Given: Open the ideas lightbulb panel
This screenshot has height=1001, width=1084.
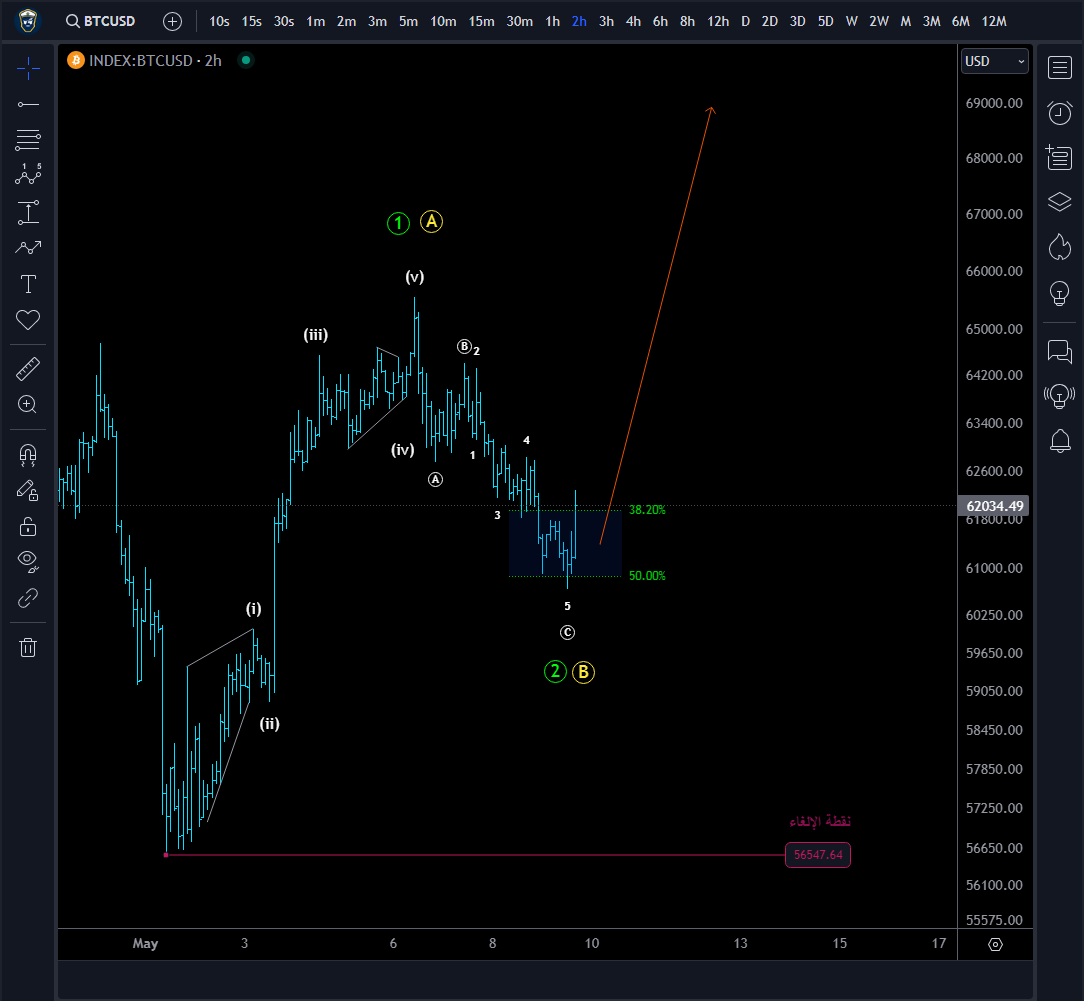Looking at the screenshot, I should (x=1060, y=293).
